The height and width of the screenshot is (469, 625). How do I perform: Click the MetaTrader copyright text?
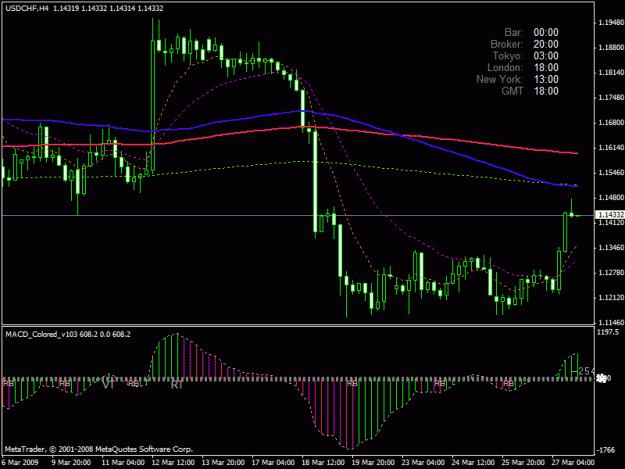[x=99, y=449]
